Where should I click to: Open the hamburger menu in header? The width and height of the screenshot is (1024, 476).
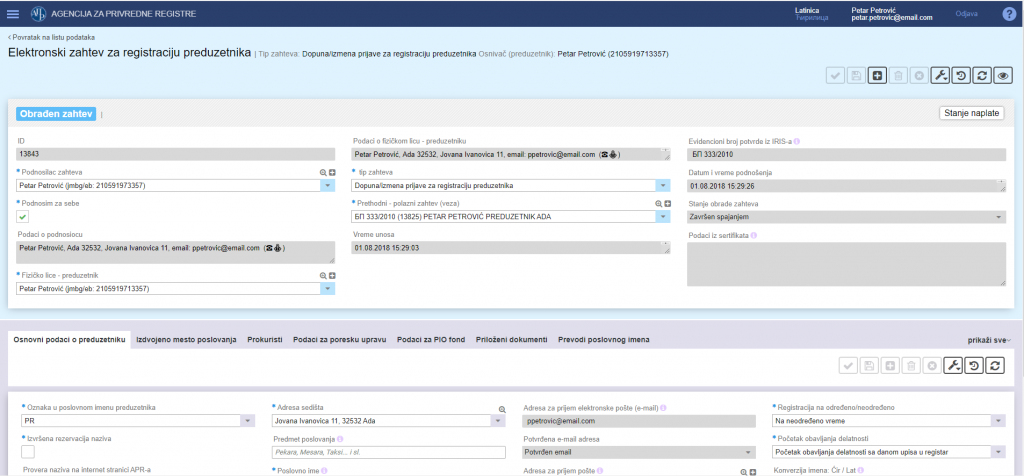tap(13, 14)
